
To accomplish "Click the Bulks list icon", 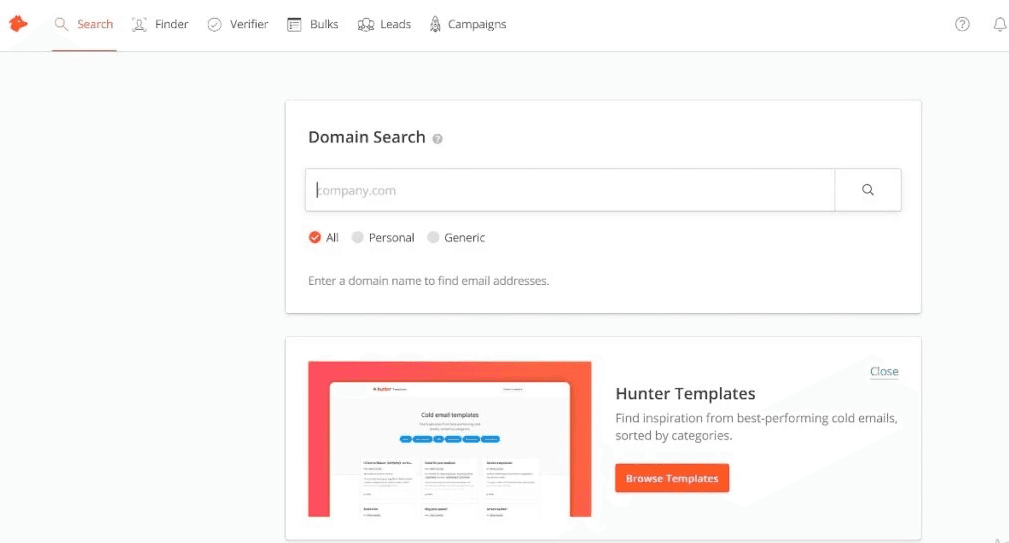I will pyautogui.click(x=294, y=24).
